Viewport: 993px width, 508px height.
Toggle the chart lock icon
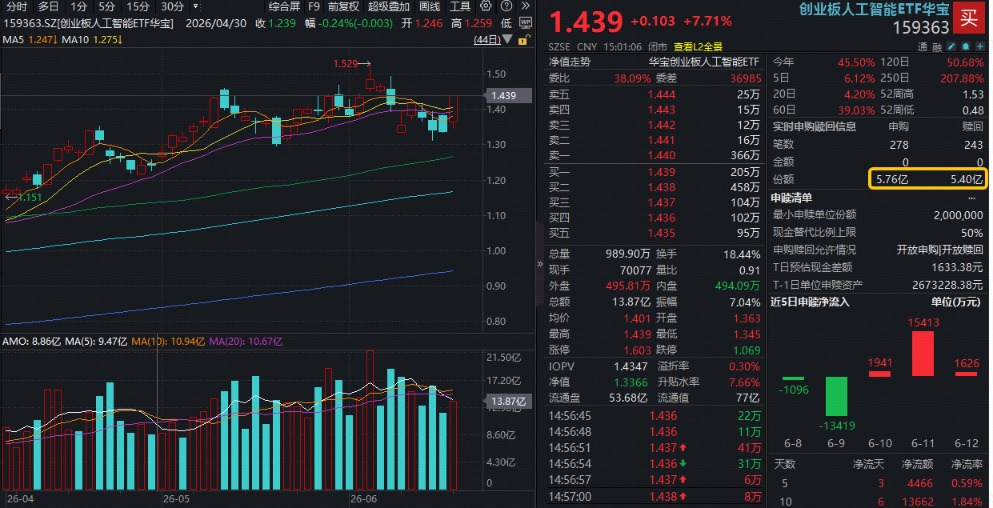click(x=524, y=40)
